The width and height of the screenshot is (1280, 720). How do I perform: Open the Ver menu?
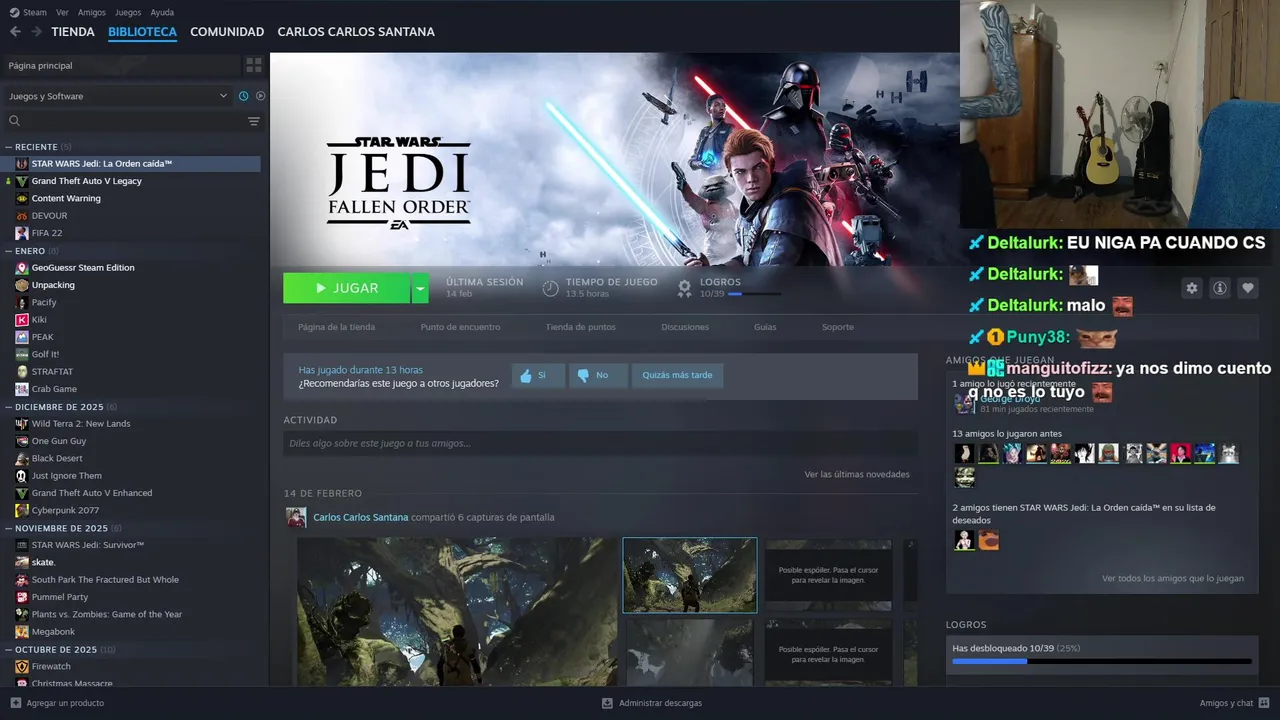(62, 12)
